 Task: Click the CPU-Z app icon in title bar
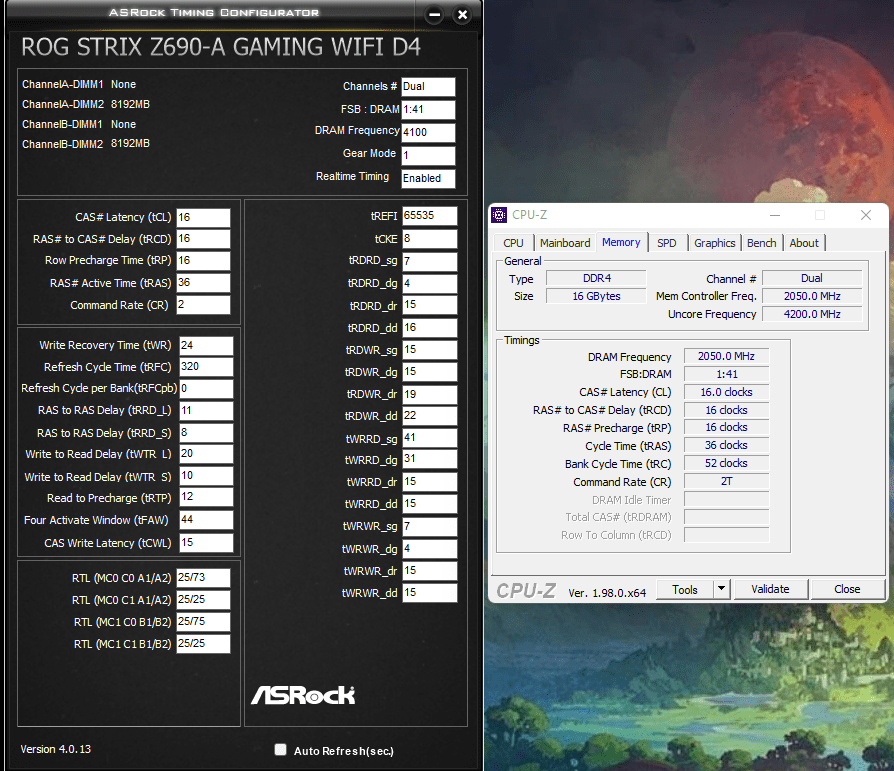pyautogui.click(x=499, y=215)
